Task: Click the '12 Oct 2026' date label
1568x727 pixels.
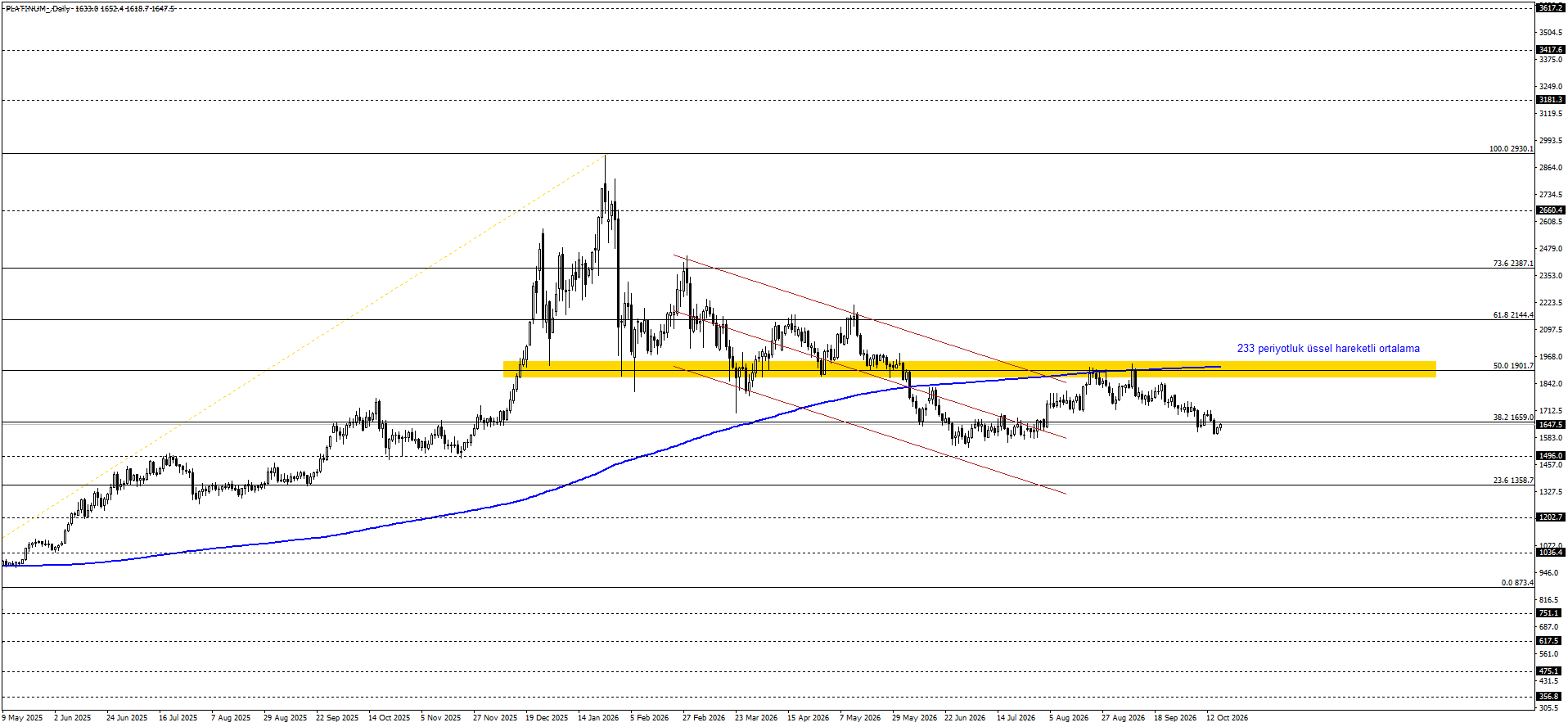Action: (x=1227, y=718)
